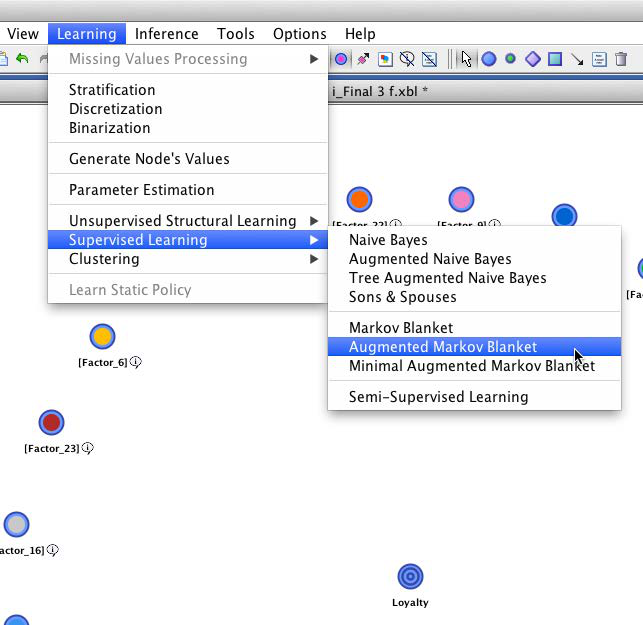Screen dimensions: 643x625
Task: Click the gray Factor_16 node
Action: pos(16,524)
